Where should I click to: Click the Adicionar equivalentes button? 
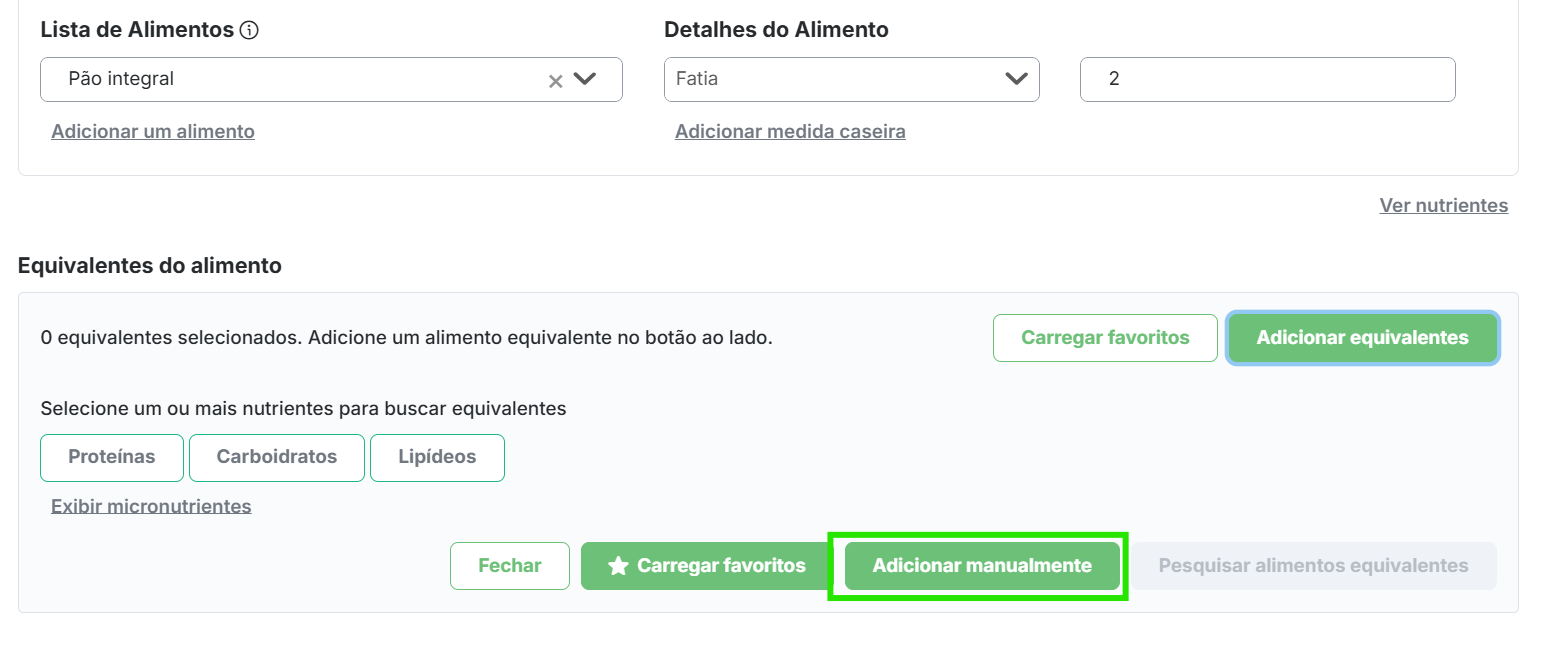(1362, 338)
